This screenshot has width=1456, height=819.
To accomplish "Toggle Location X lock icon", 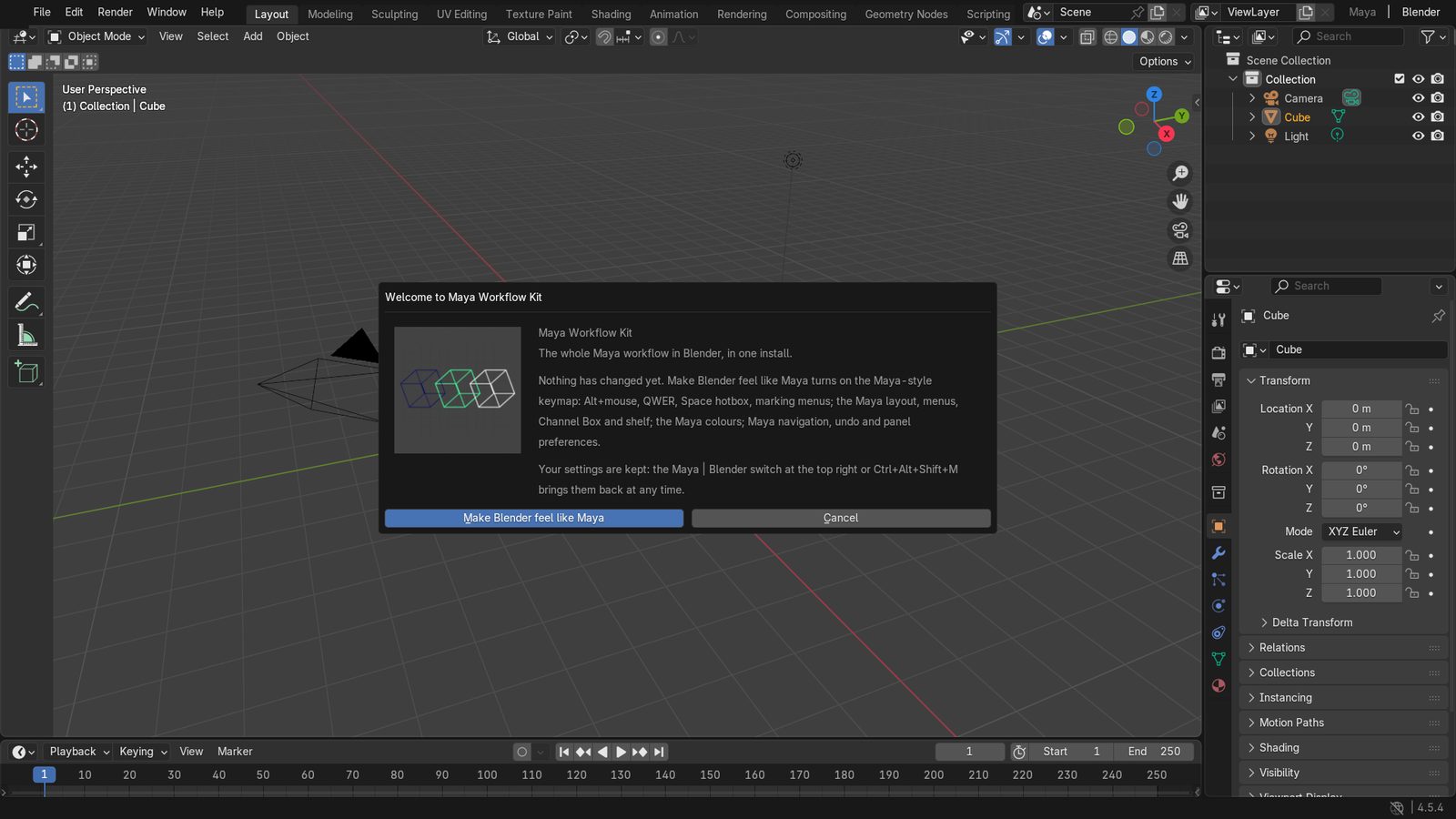I will coord(1411,409).
